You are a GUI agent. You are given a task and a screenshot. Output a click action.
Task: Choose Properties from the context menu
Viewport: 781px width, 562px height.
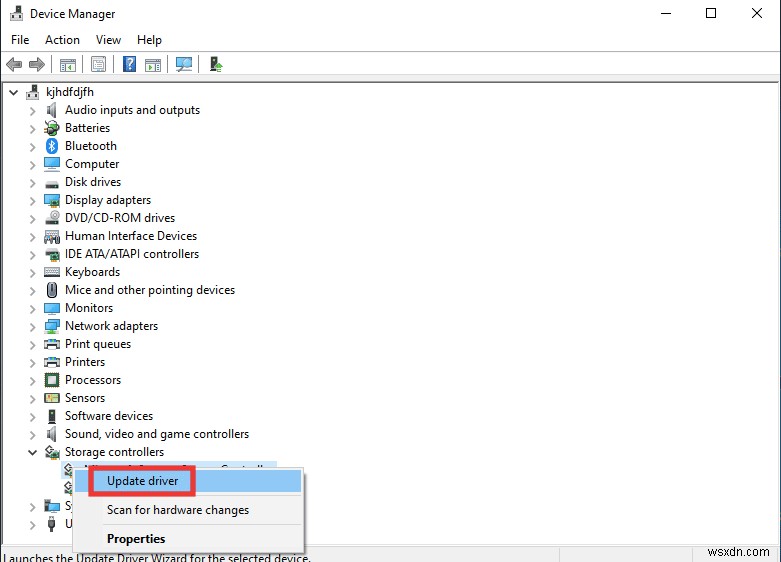pyautogui.click(x=187, y=539)
